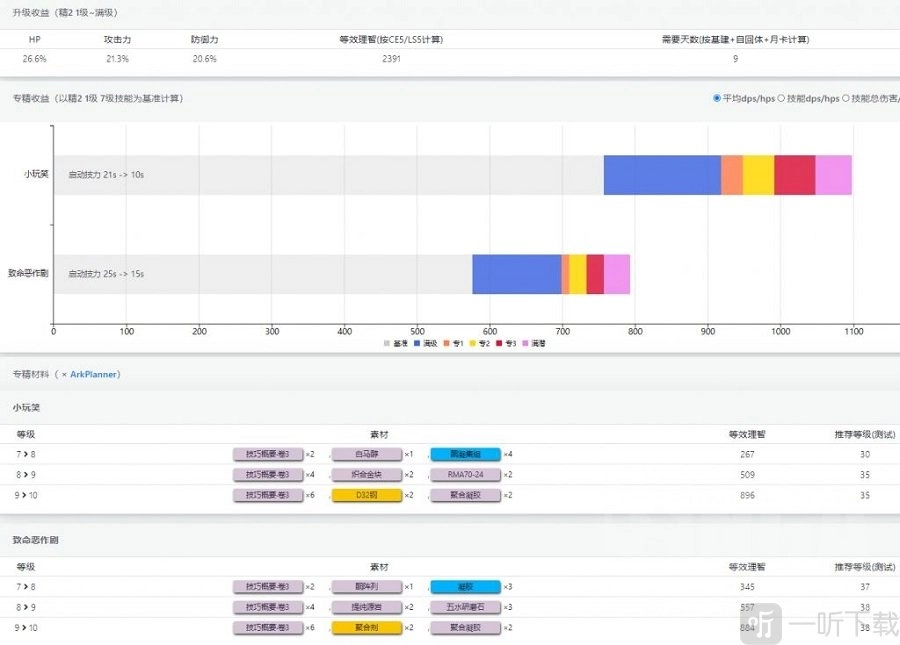The image size is (900, 645).
Task: Click the 专1 orange legend marker
Action: [446, 343]
